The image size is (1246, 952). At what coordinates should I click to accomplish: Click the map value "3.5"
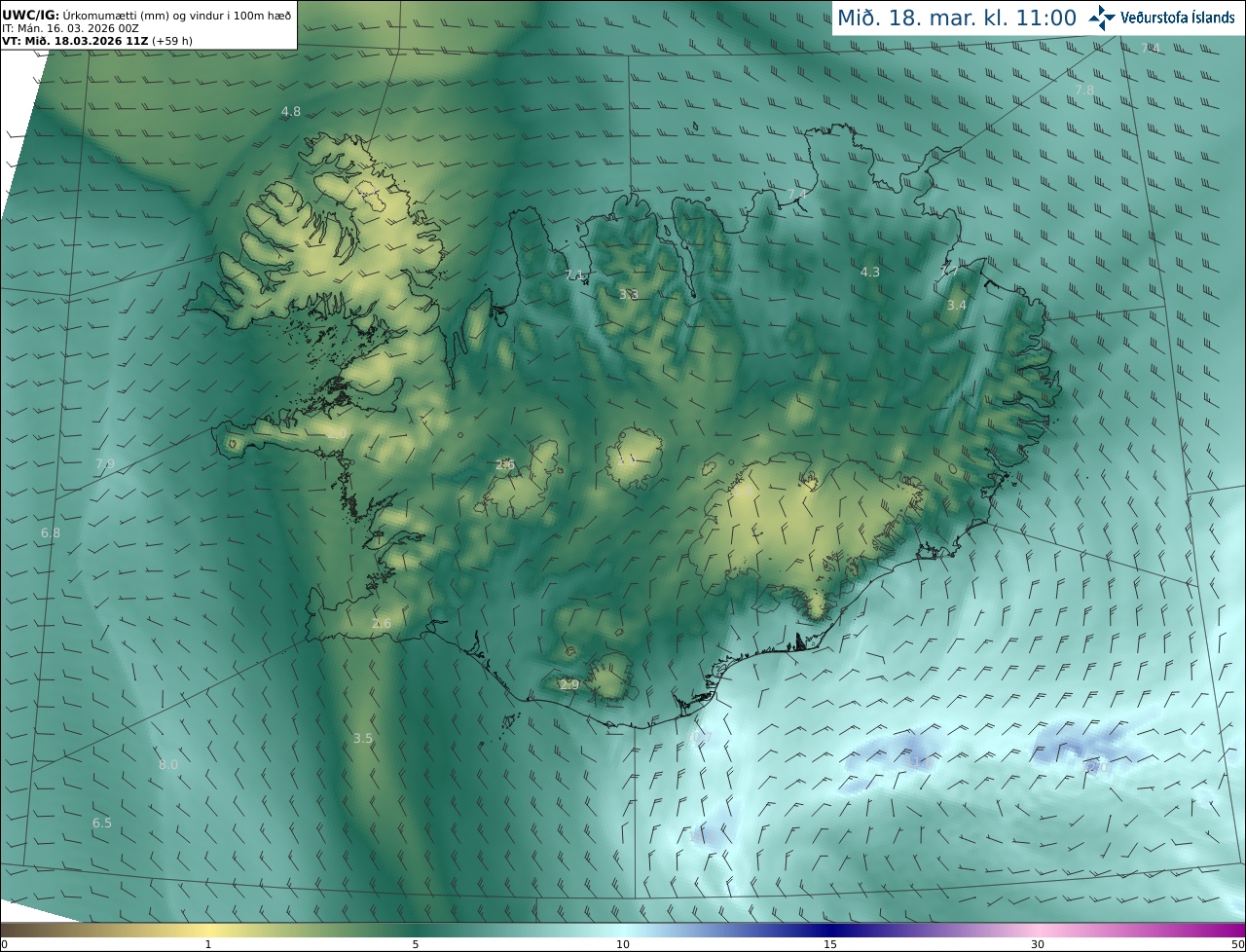(x=363, y=739)
